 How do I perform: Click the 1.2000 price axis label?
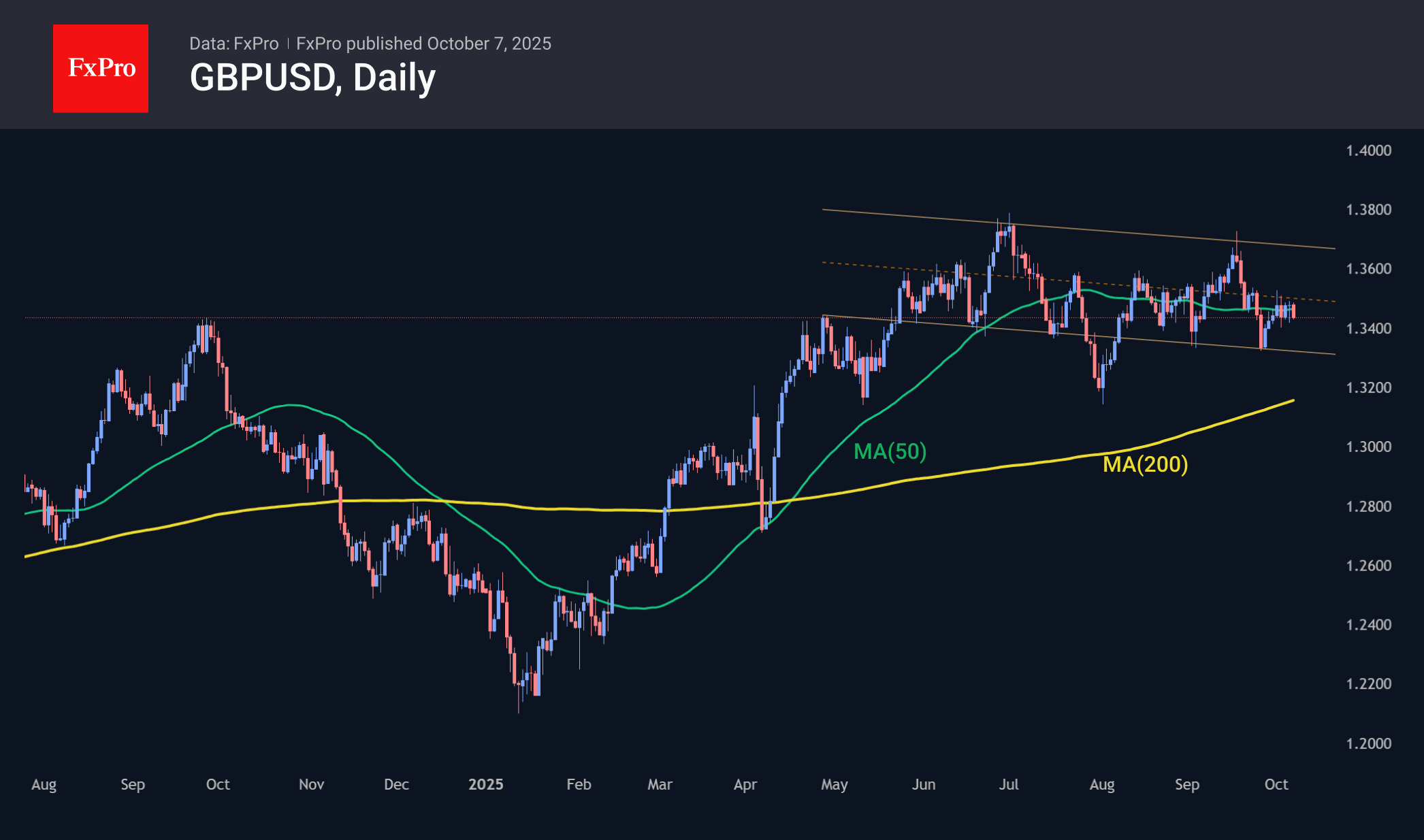(1368, 743)
